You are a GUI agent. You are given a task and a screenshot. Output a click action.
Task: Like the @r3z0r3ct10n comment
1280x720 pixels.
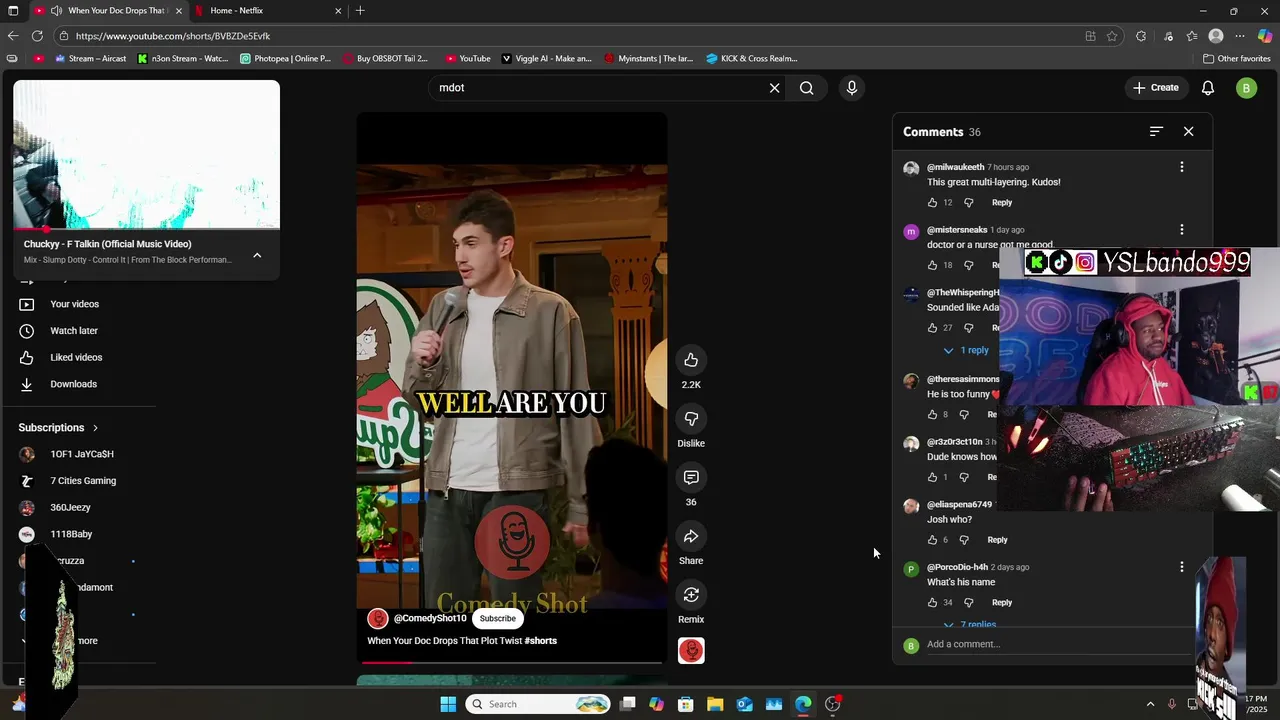pos(932,477)
